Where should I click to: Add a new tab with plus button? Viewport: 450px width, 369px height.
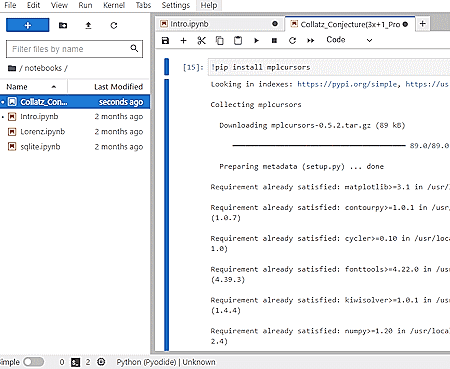point(422,24)
